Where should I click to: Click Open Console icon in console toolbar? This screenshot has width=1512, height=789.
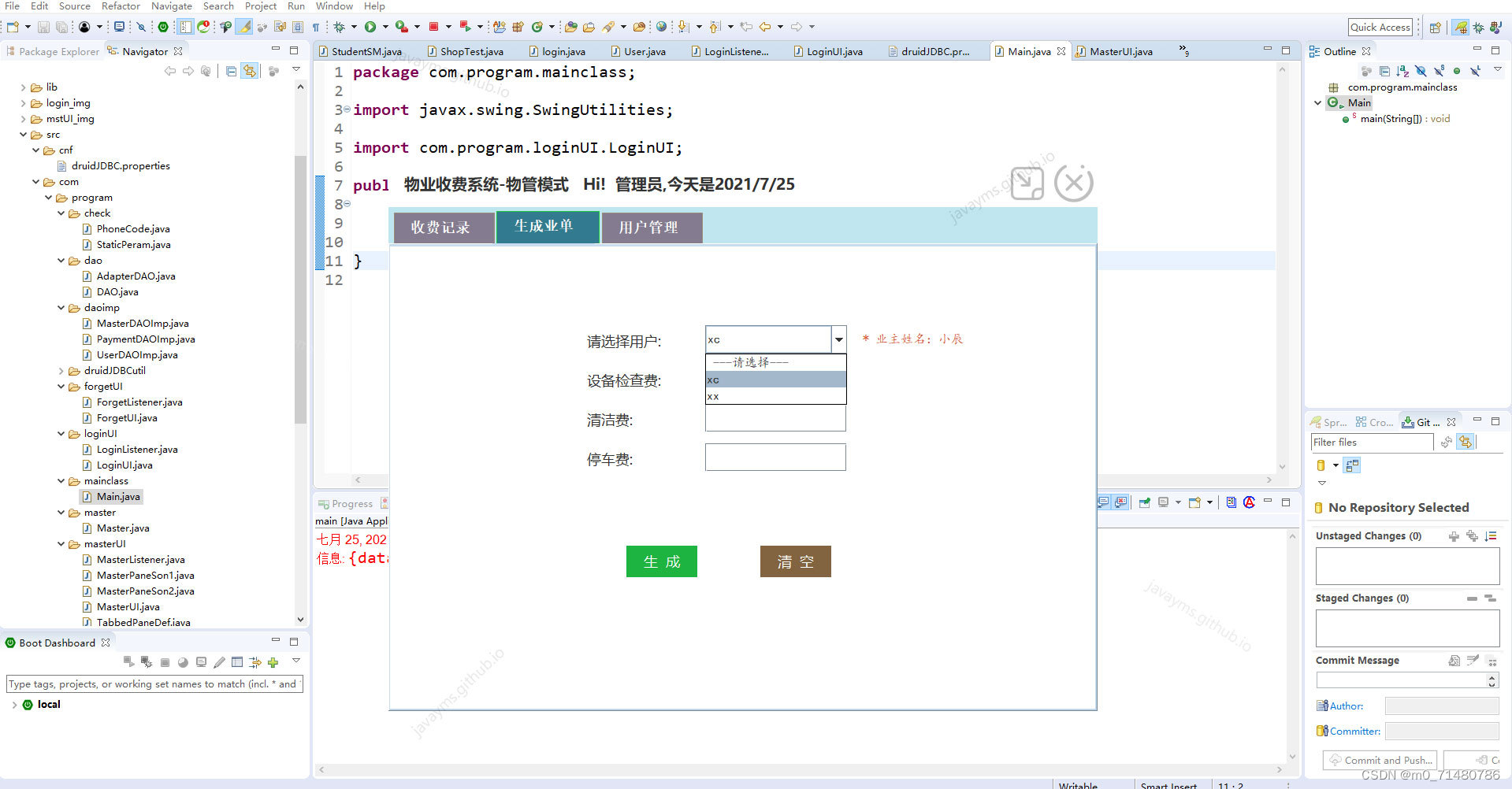(1194, 502)
